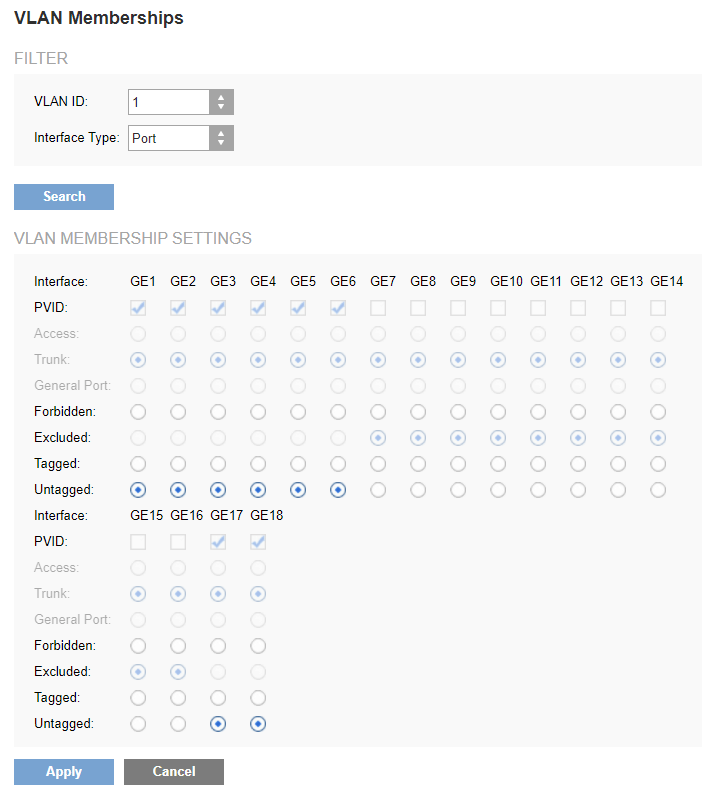The width and height of the screenshot is (702, 795).
Task: Select Excluded radio for GE8
Action: coord(418,438)
